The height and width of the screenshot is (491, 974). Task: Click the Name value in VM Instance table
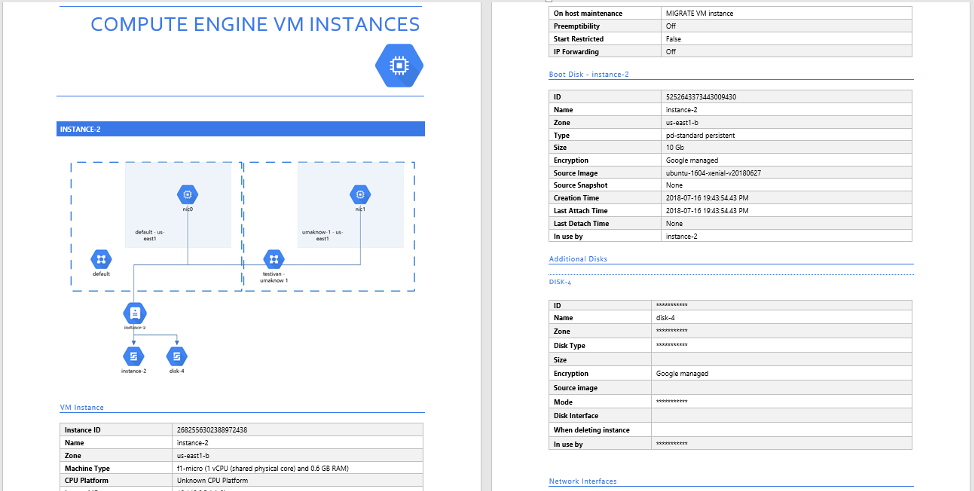click(193, 443)
